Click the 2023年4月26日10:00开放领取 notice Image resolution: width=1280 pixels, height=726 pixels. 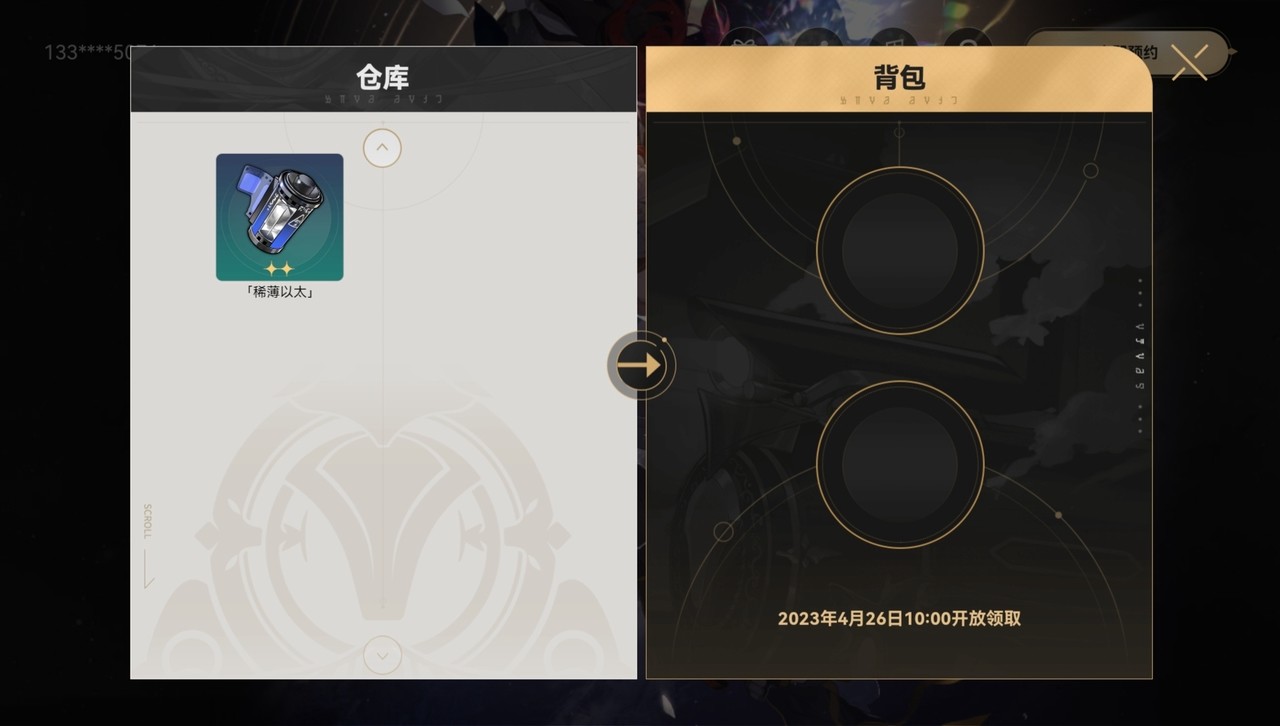899,618
